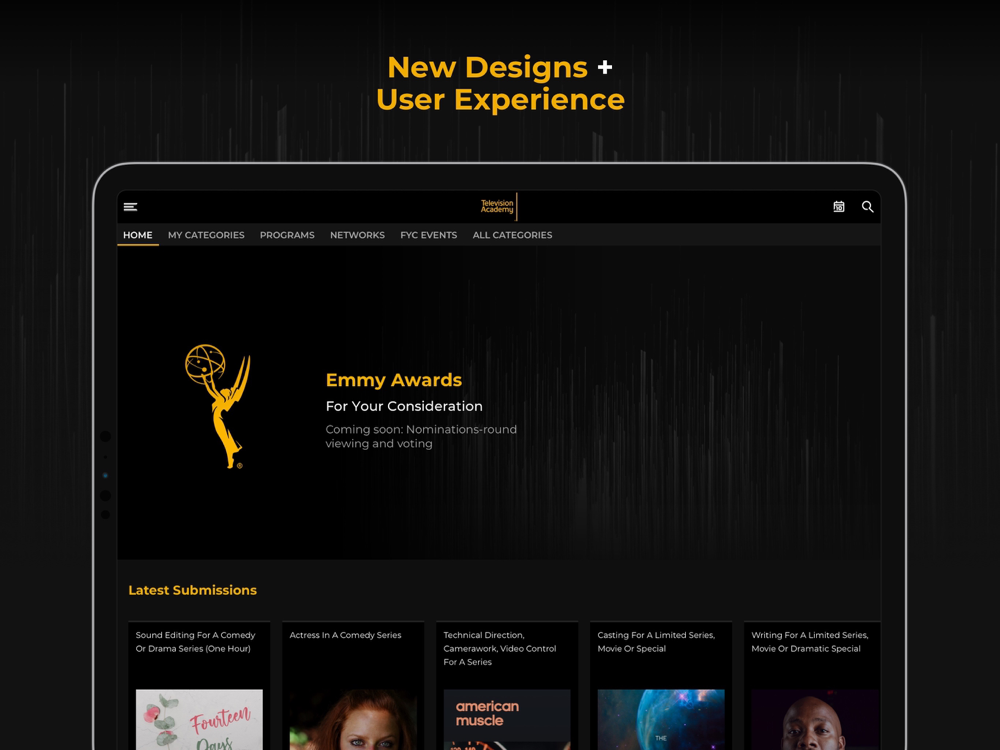
Task: Select the red-haired woman poster thumbnail
Action: 353,719
